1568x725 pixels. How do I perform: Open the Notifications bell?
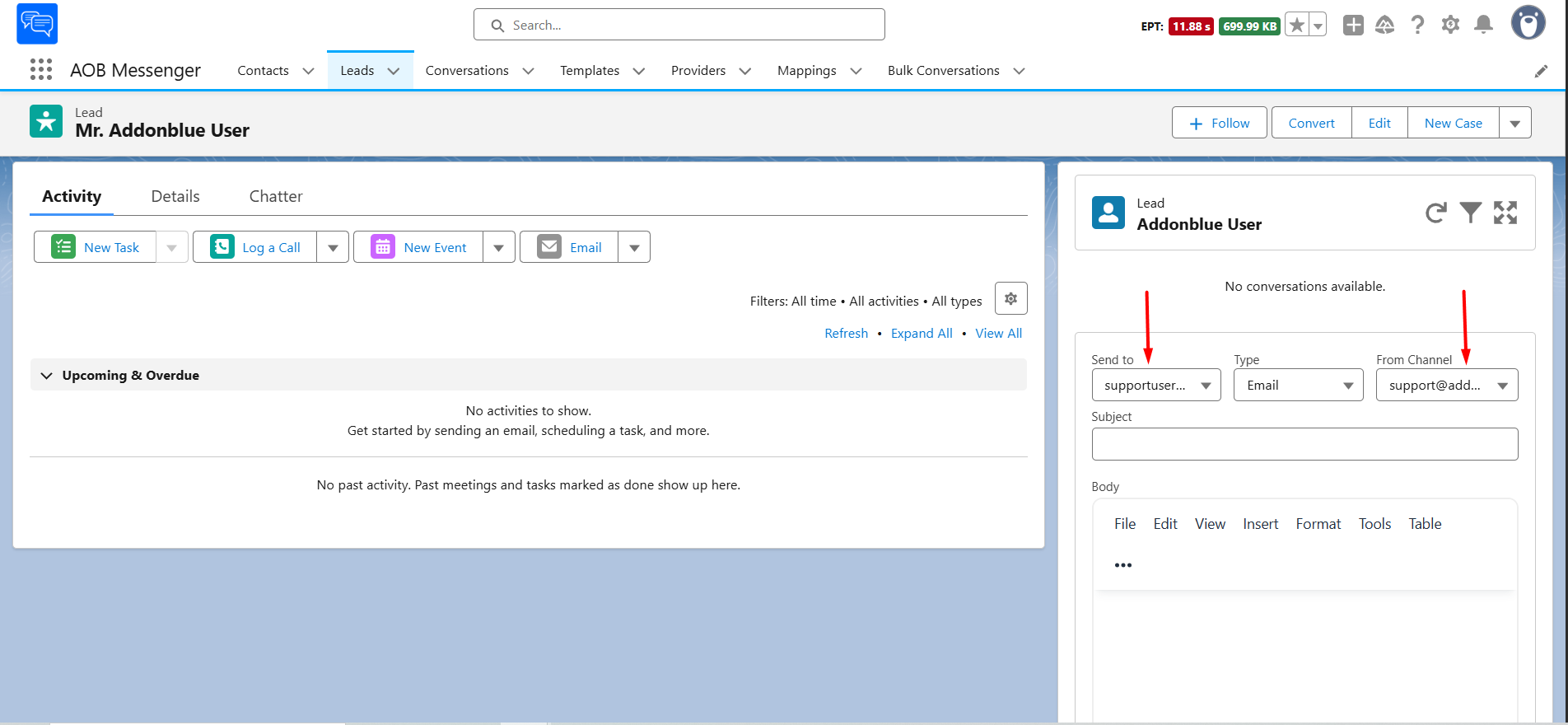pyautogui.click(x=1483, y=26)
